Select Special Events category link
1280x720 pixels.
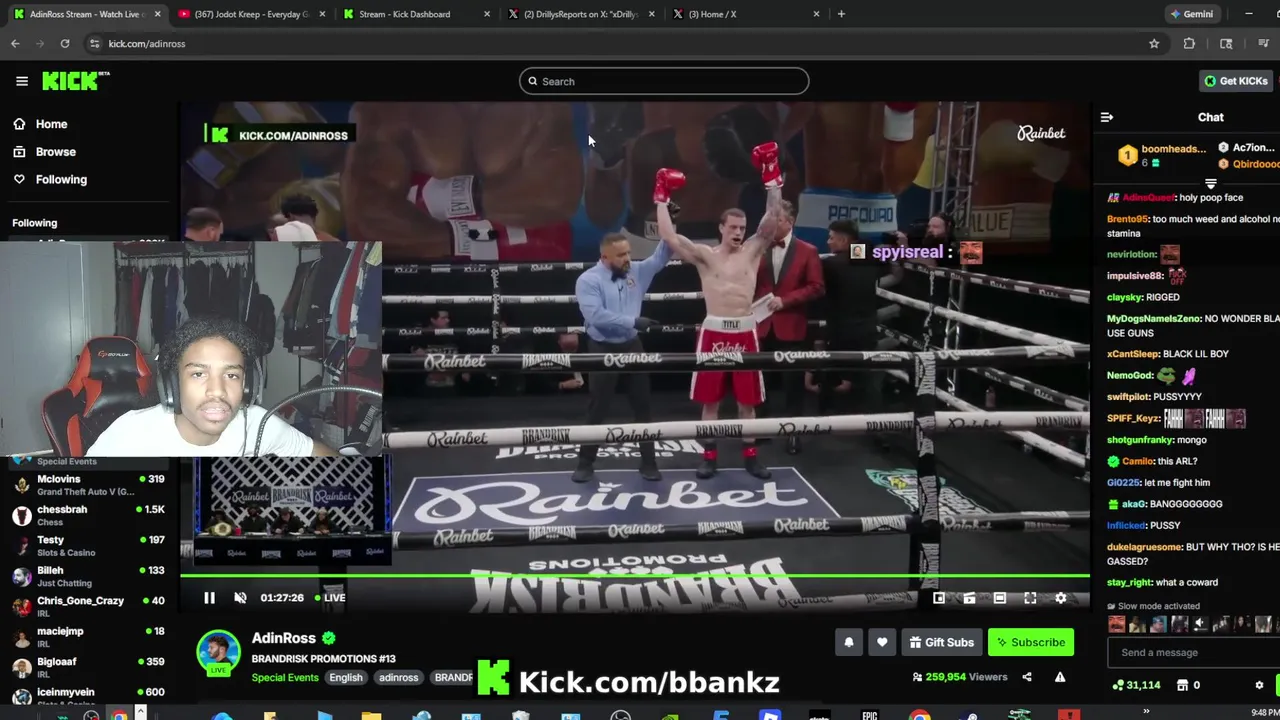pyautogui.click(x=285, y=678)
